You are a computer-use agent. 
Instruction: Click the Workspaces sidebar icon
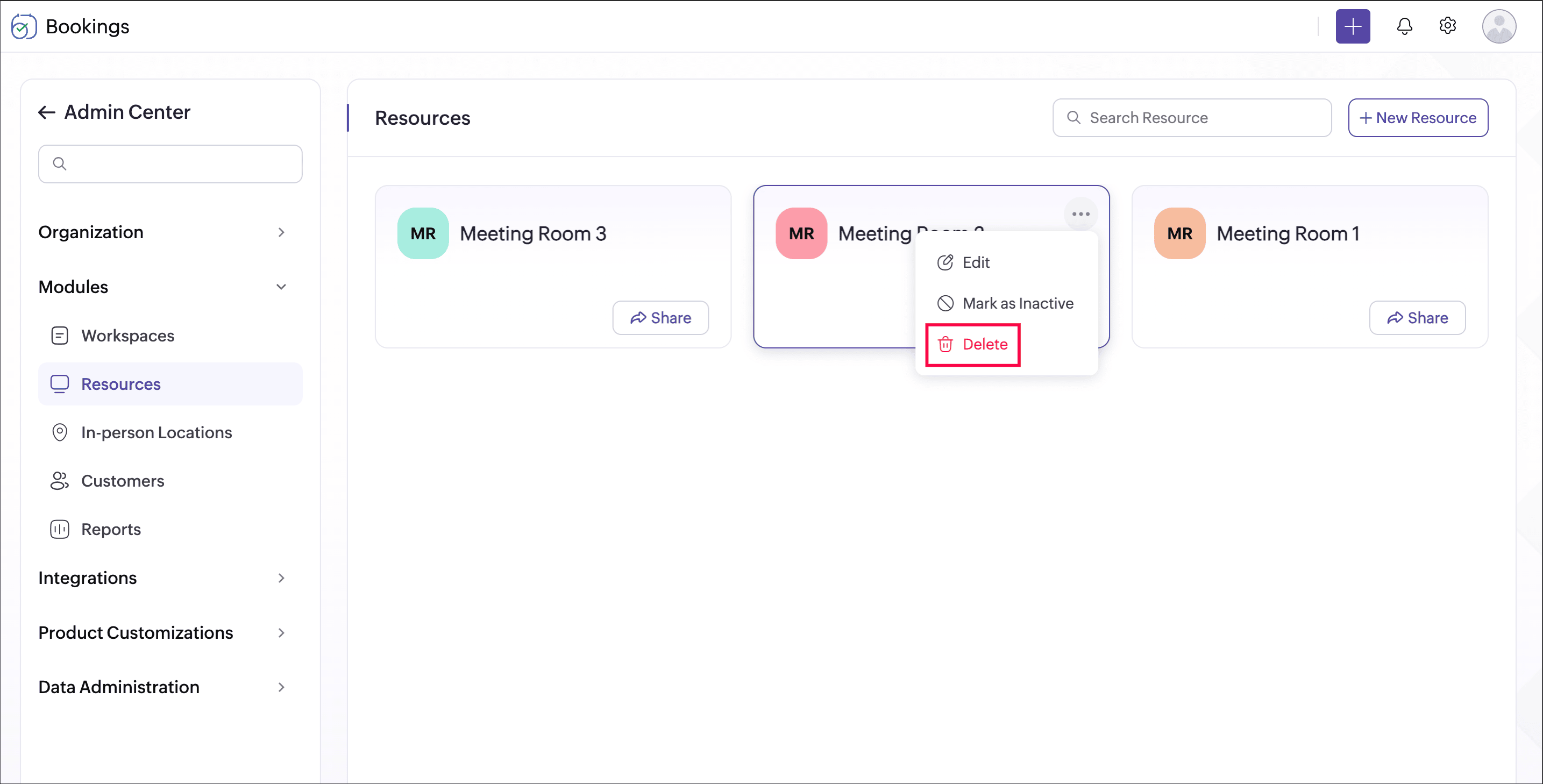59,336
